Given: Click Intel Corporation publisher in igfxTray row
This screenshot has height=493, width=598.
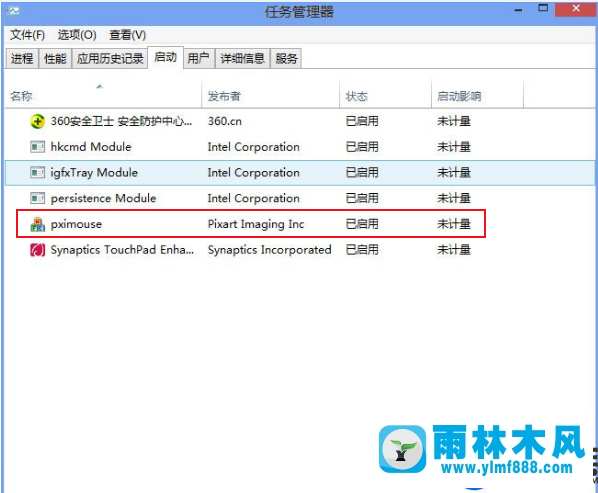Looking at the screenshot, I should click(x=253, y=173).
